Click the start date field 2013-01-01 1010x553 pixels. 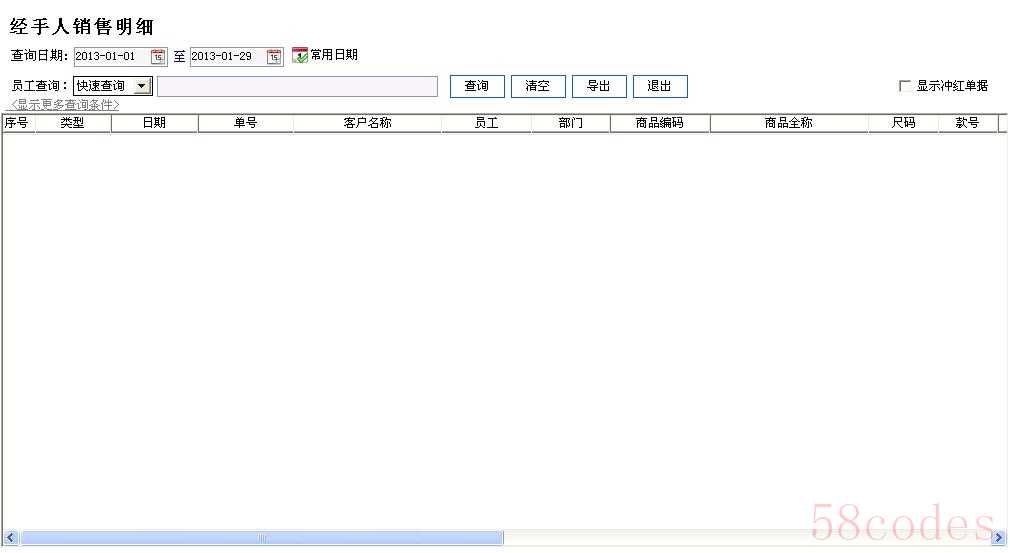point(110,57)
